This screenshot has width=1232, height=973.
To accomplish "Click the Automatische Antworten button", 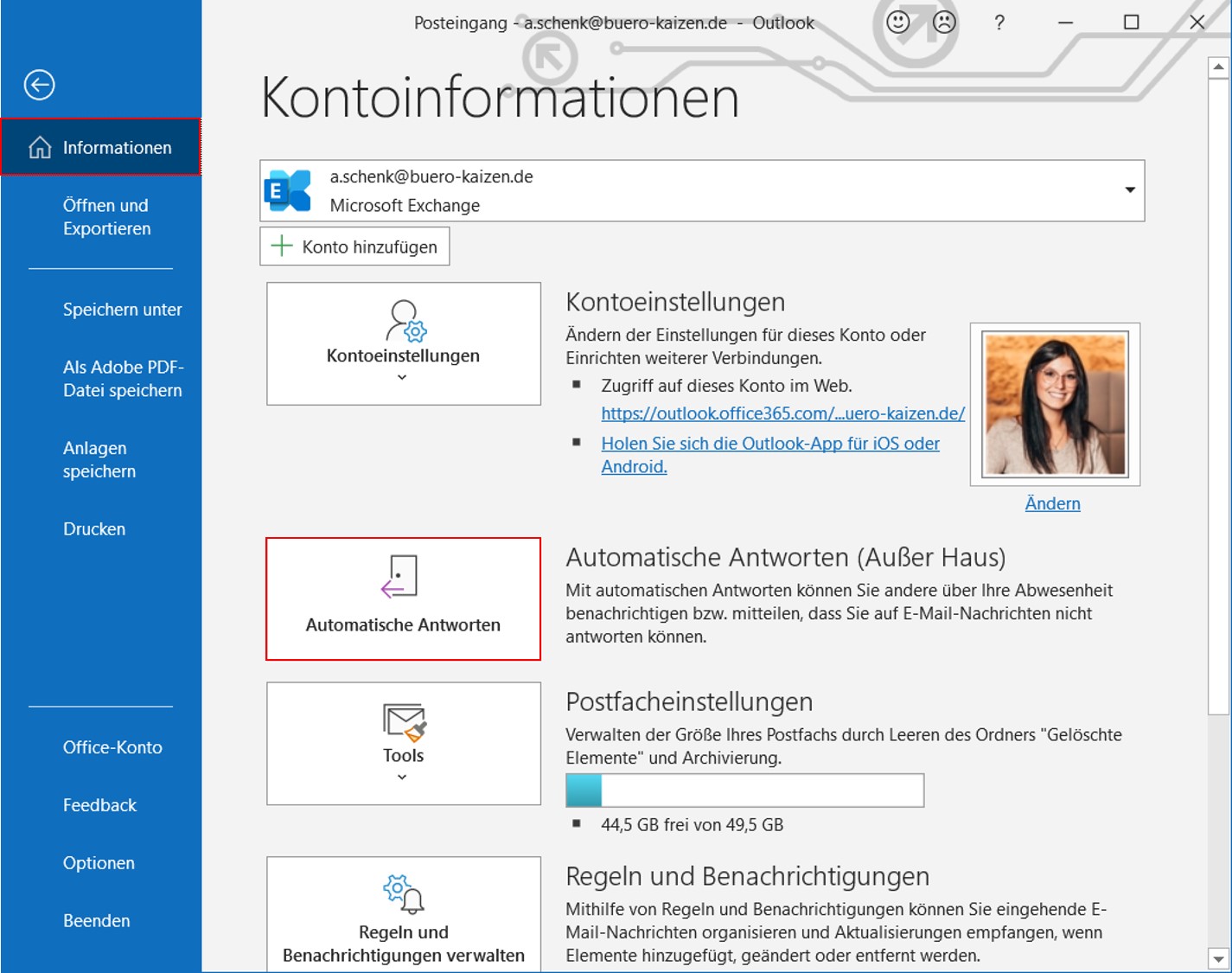I will 404,599.
